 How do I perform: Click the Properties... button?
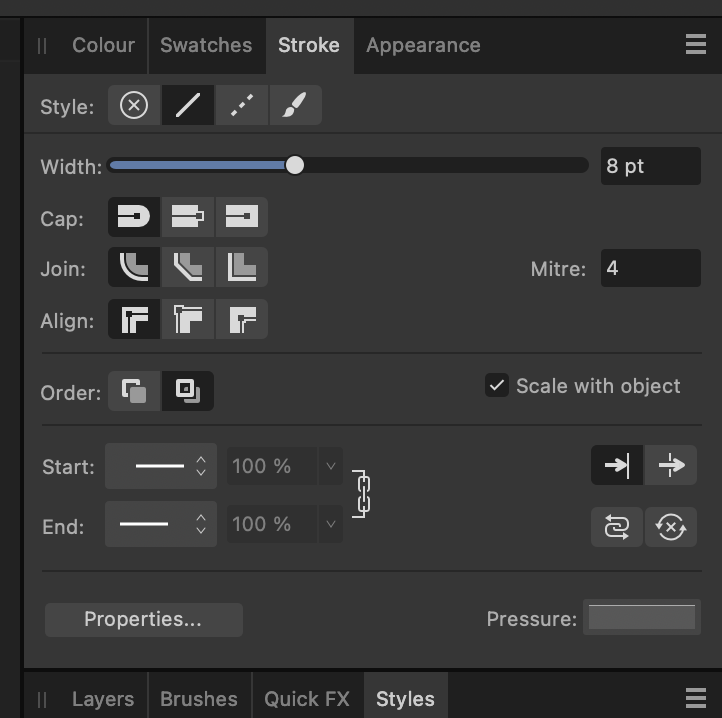point(144,620)
